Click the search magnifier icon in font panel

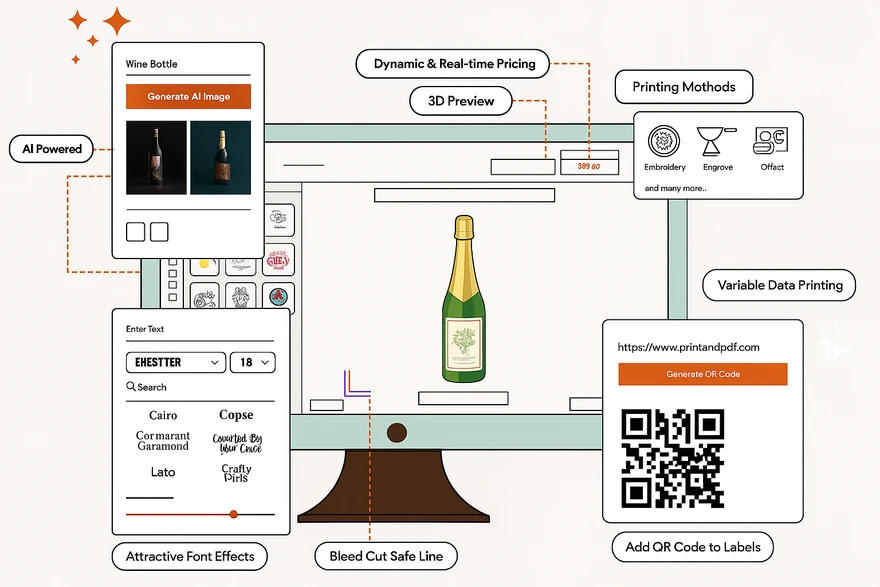pos(131,386)
